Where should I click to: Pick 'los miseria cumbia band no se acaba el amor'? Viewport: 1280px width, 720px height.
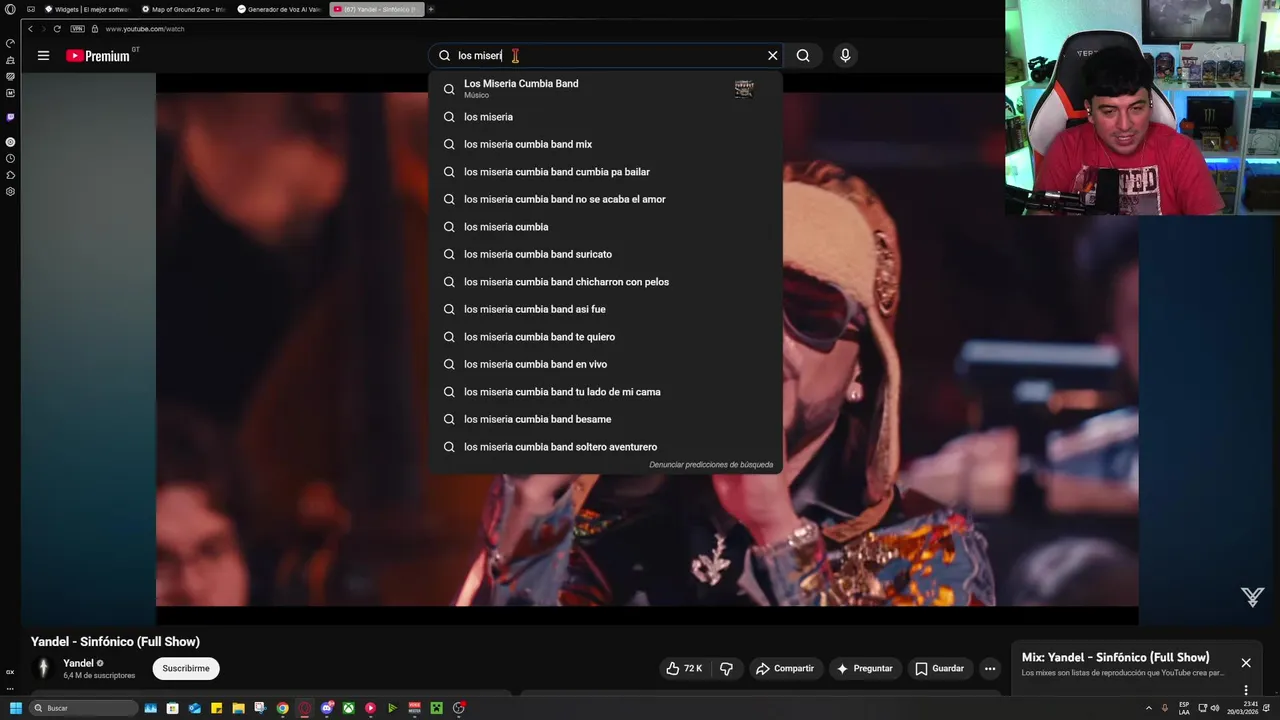coord(605,199)
